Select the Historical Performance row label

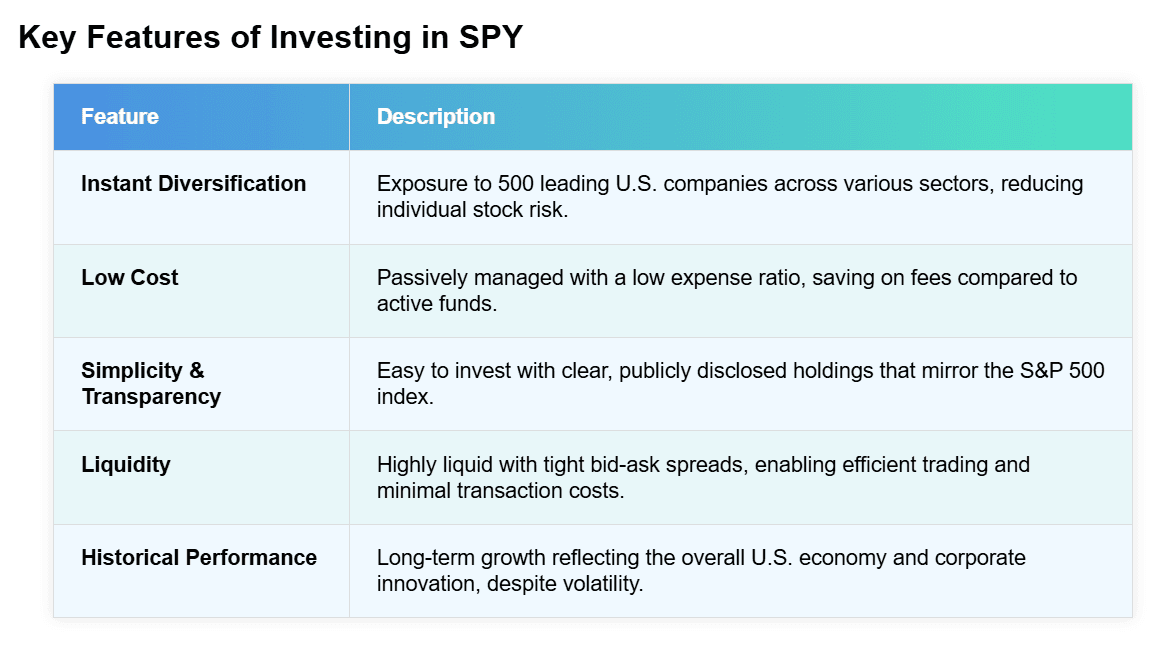198,558
